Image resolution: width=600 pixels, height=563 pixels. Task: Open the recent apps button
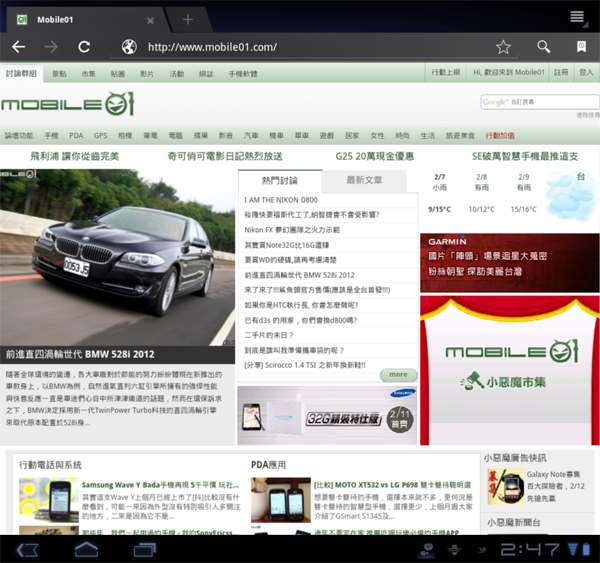click(x=145, y=550)
